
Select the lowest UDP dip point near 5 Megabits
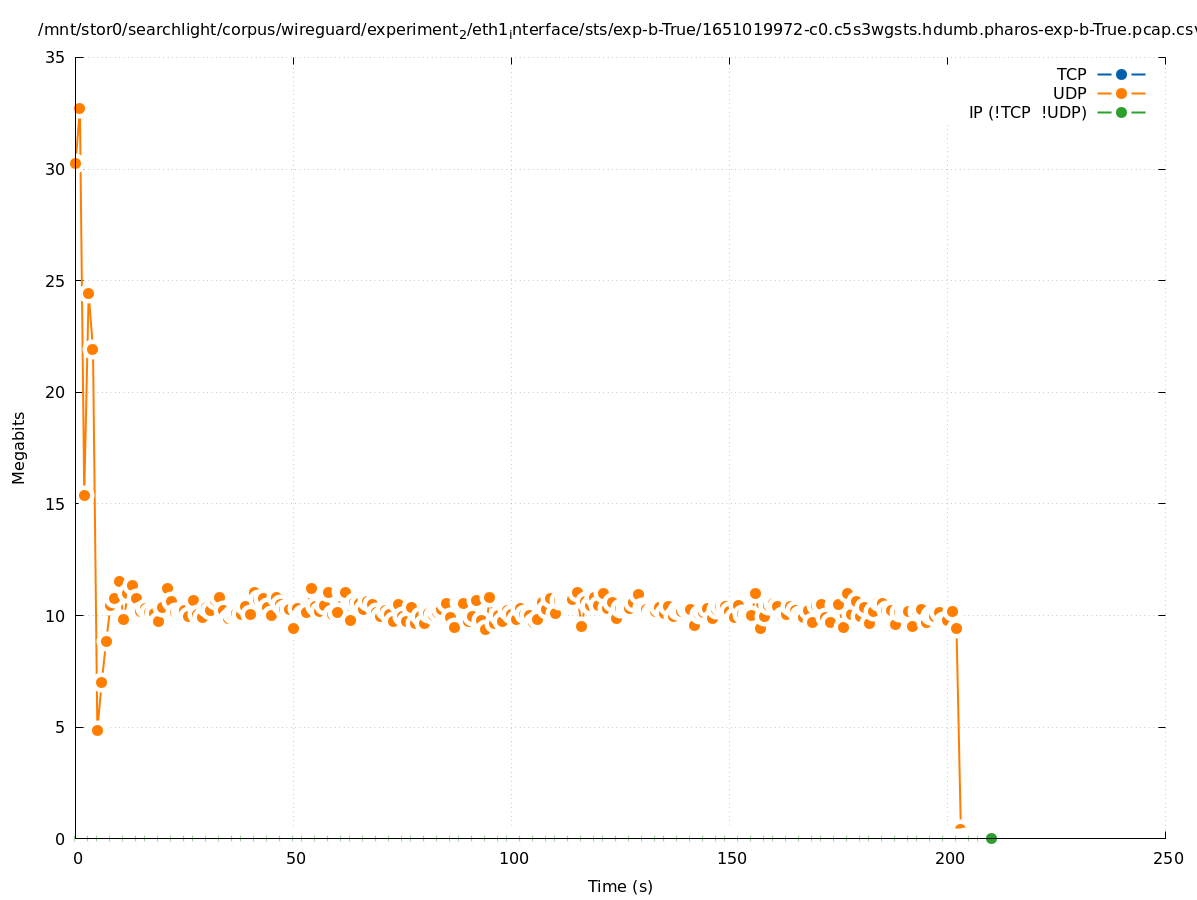pos(97,730)
